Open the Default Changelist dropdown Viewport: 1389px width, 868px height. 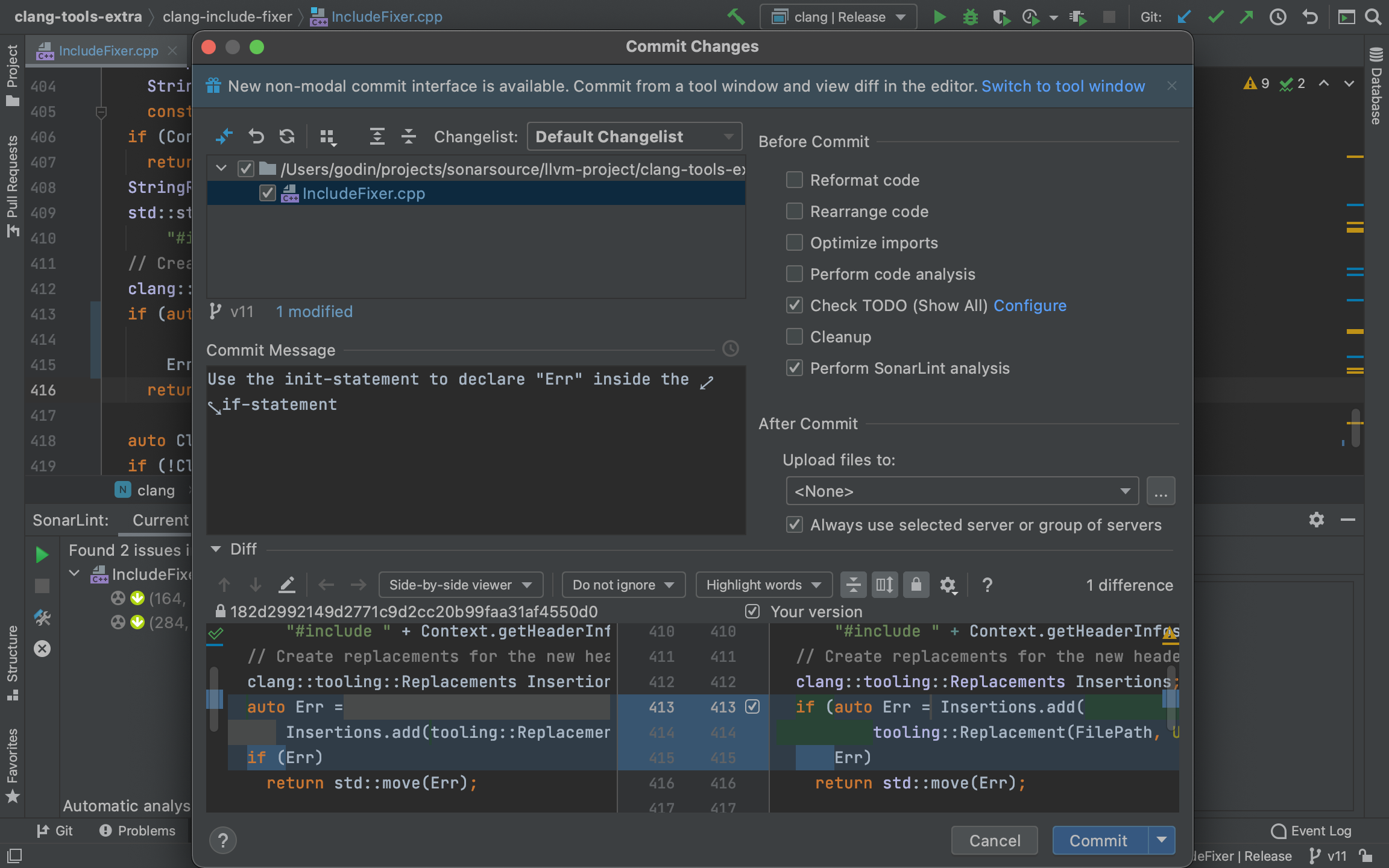coord(634,137)
